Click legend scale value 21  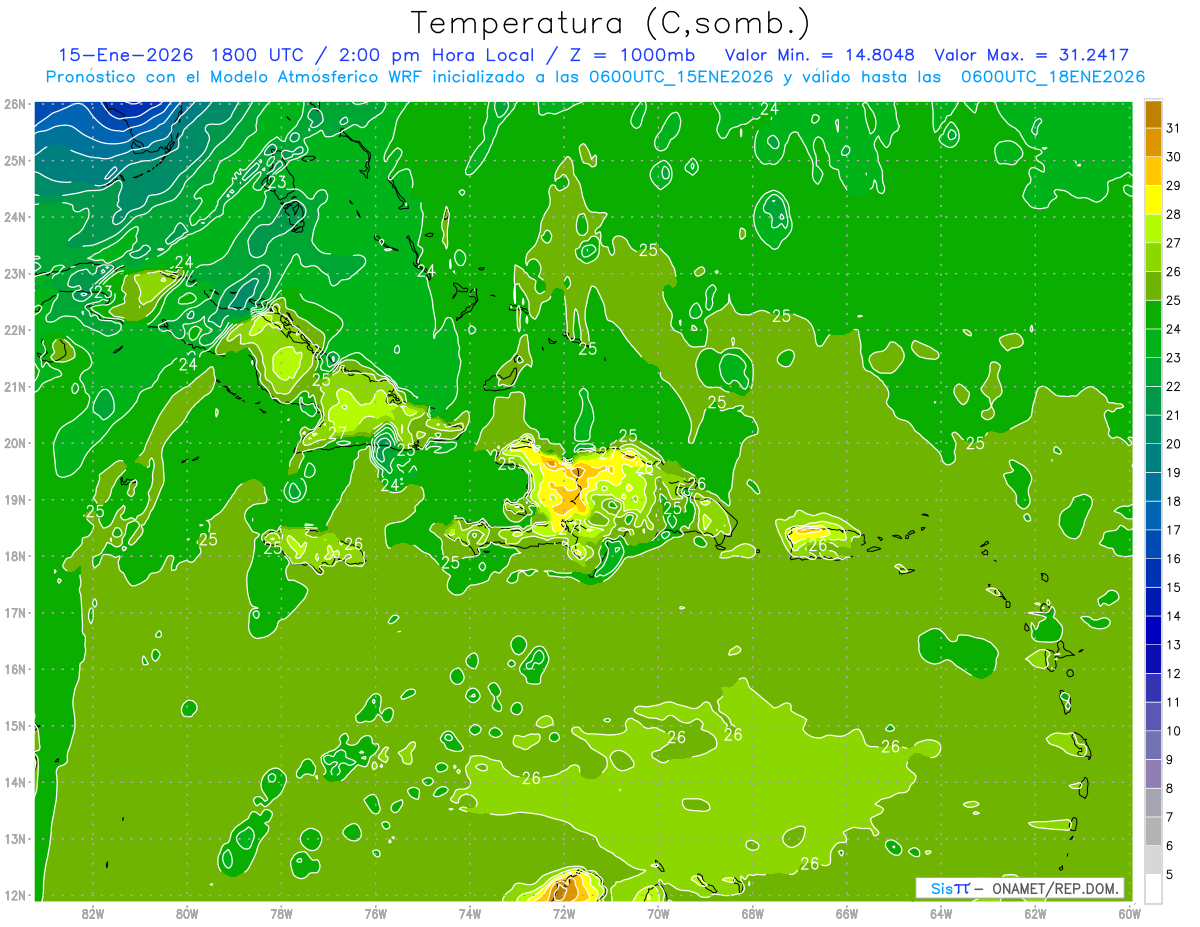[1174, 415]
